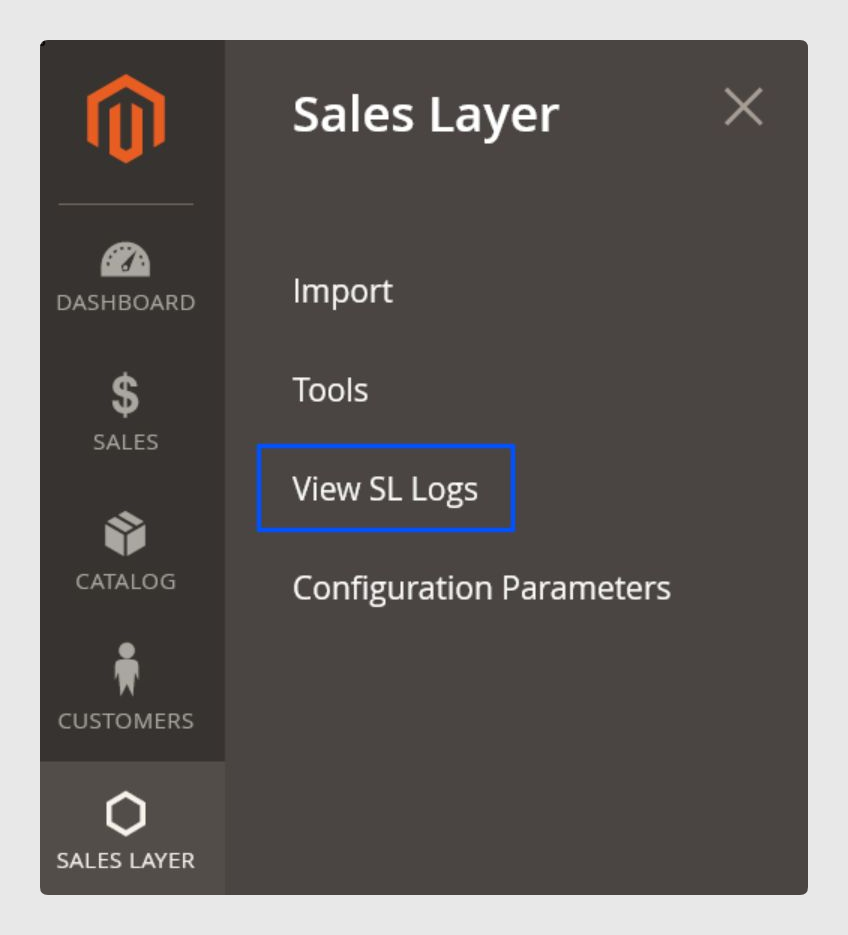848x935 pixels.
Task: Click the person icon for Customers
Action: pyautogui.click(x=126, y=668)
